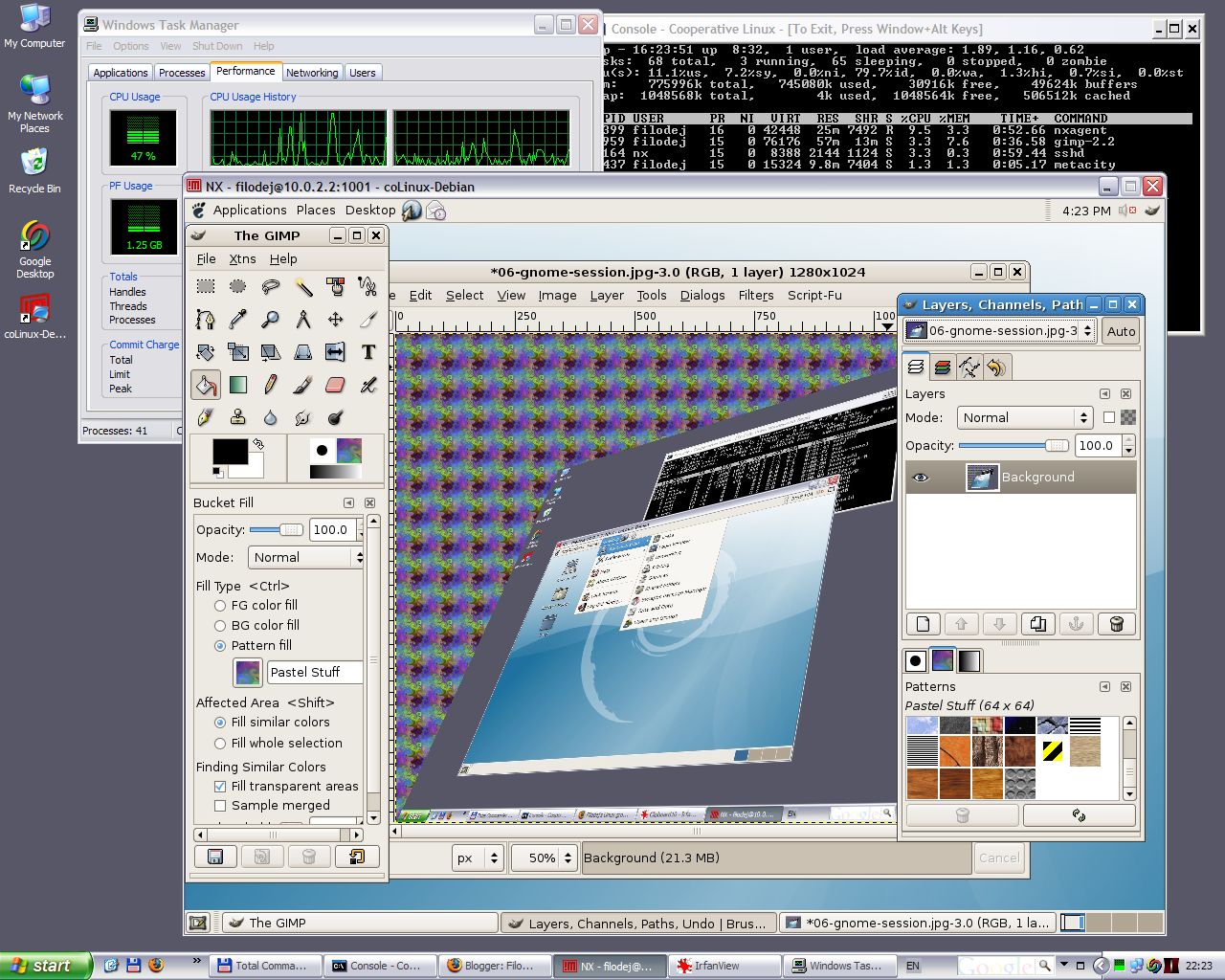Select the Move tool
The width and height of the screenshot is (1225, 980).
(335, 320)
